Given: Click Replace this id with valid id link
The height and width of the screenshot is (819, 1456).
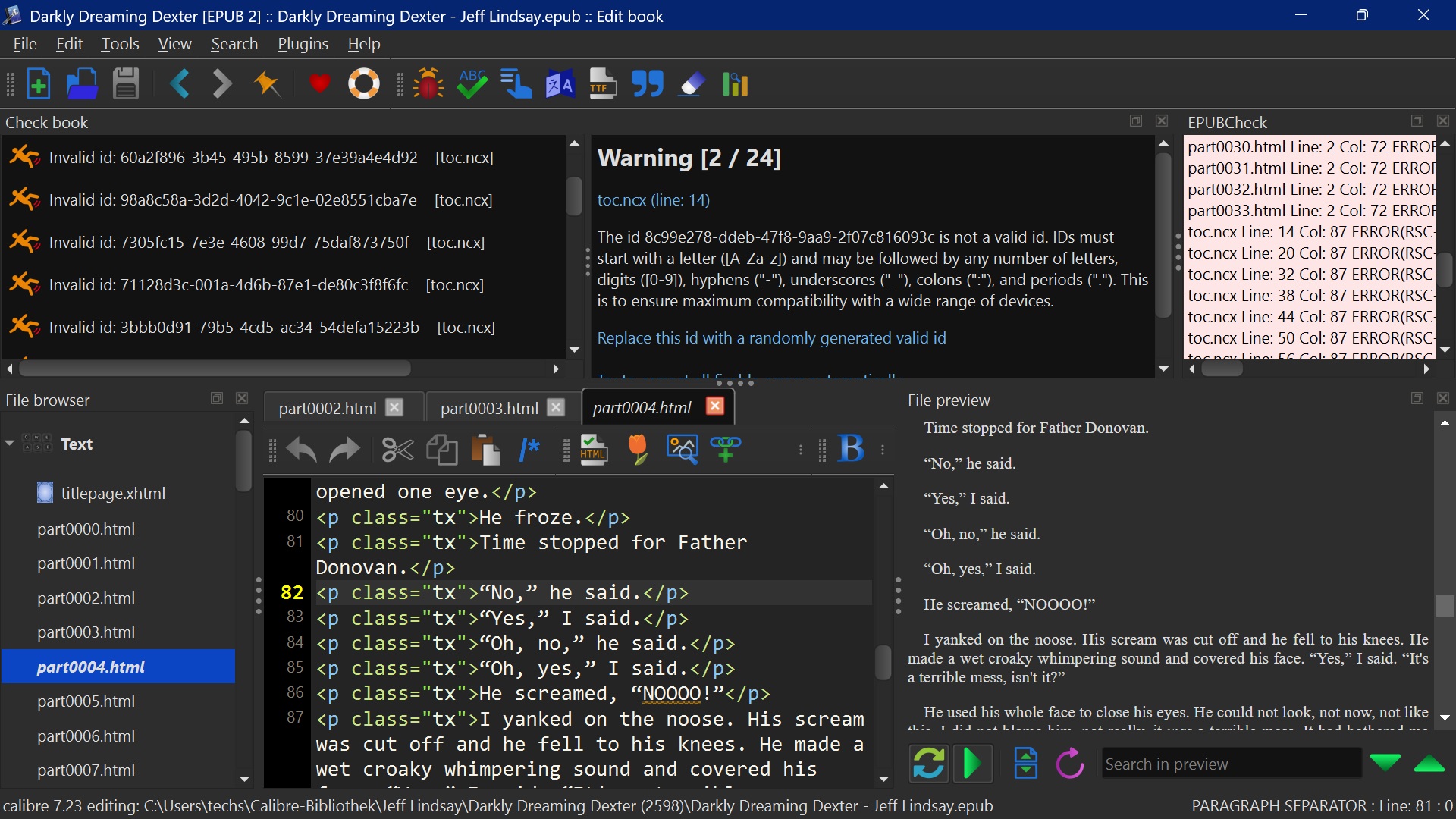Looking at the screenshot, I should point(771,338).
